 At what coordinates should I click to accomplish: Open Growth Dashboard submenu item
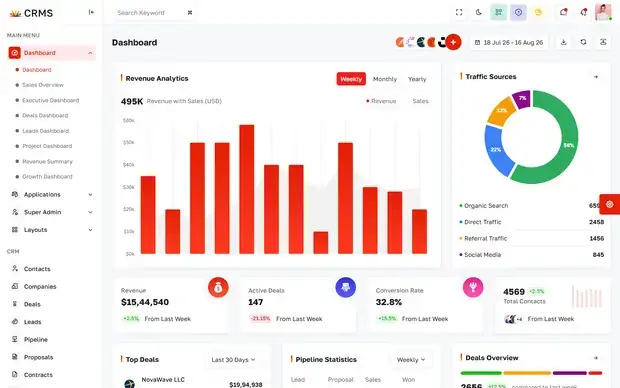[47, 176]
